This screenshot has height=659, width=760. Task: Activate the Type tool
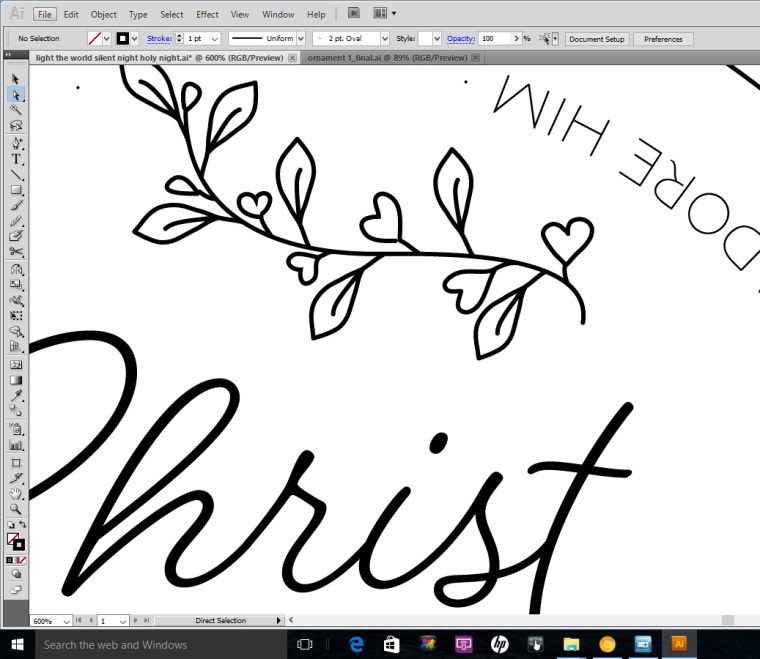click(x=16, y=159)
